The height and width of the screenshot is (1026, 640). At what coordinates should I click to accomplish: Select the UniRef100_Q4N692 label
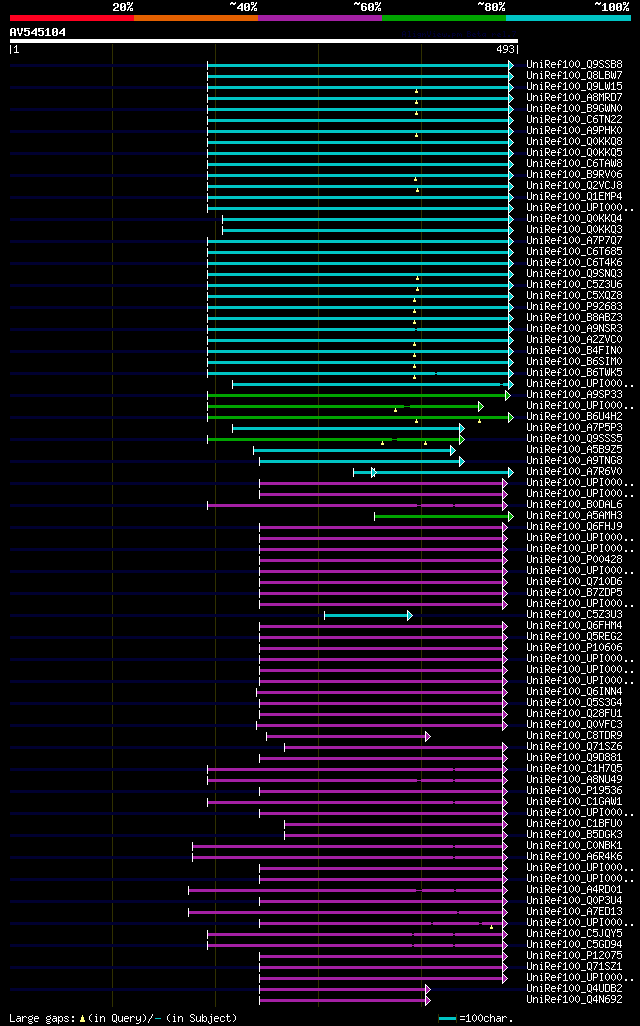[575, 999]
